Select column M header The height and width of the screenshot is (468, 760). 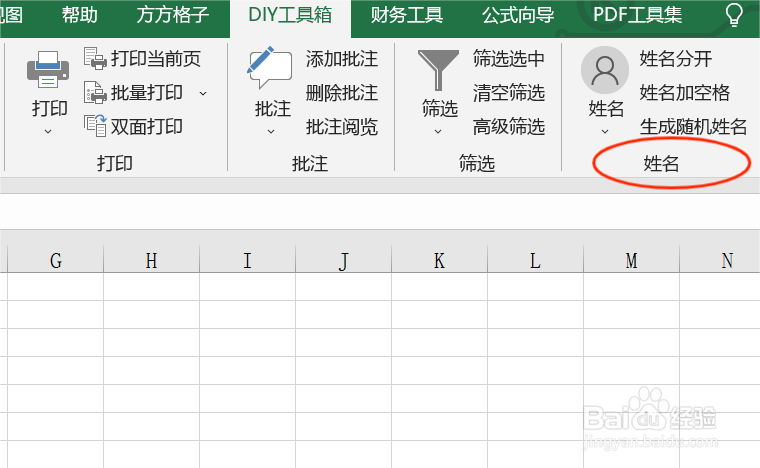(x=631, y=261)
